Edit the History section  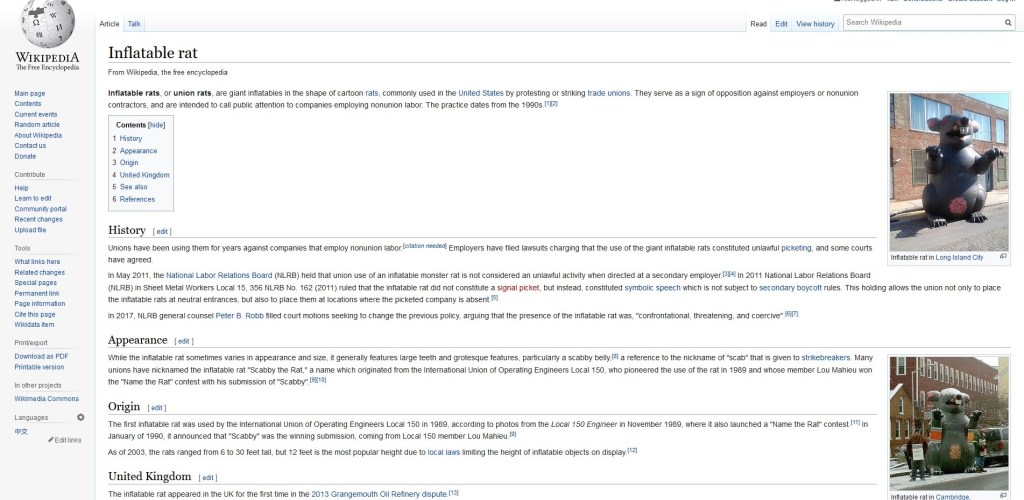[162, 231]
